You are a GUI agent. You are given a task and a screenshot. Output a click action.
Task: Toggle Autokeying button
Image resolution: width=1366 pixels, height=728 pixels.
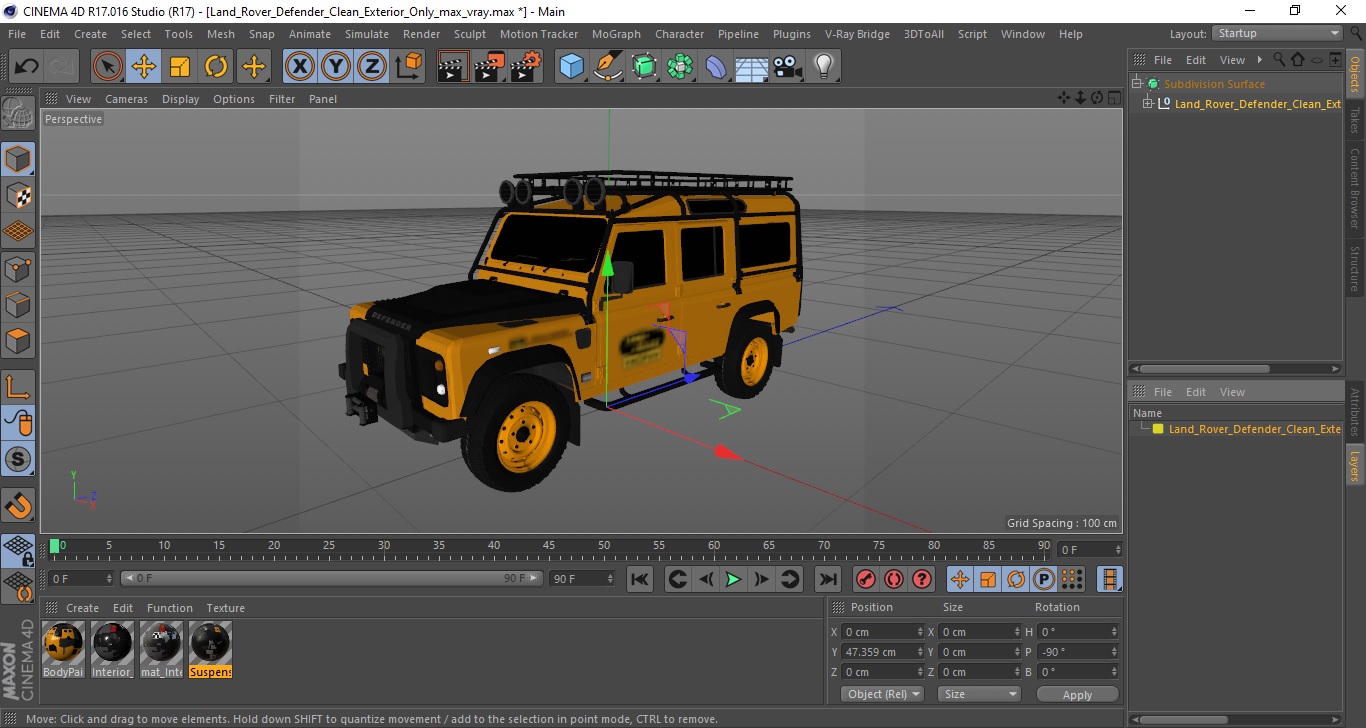click(894, 579)
